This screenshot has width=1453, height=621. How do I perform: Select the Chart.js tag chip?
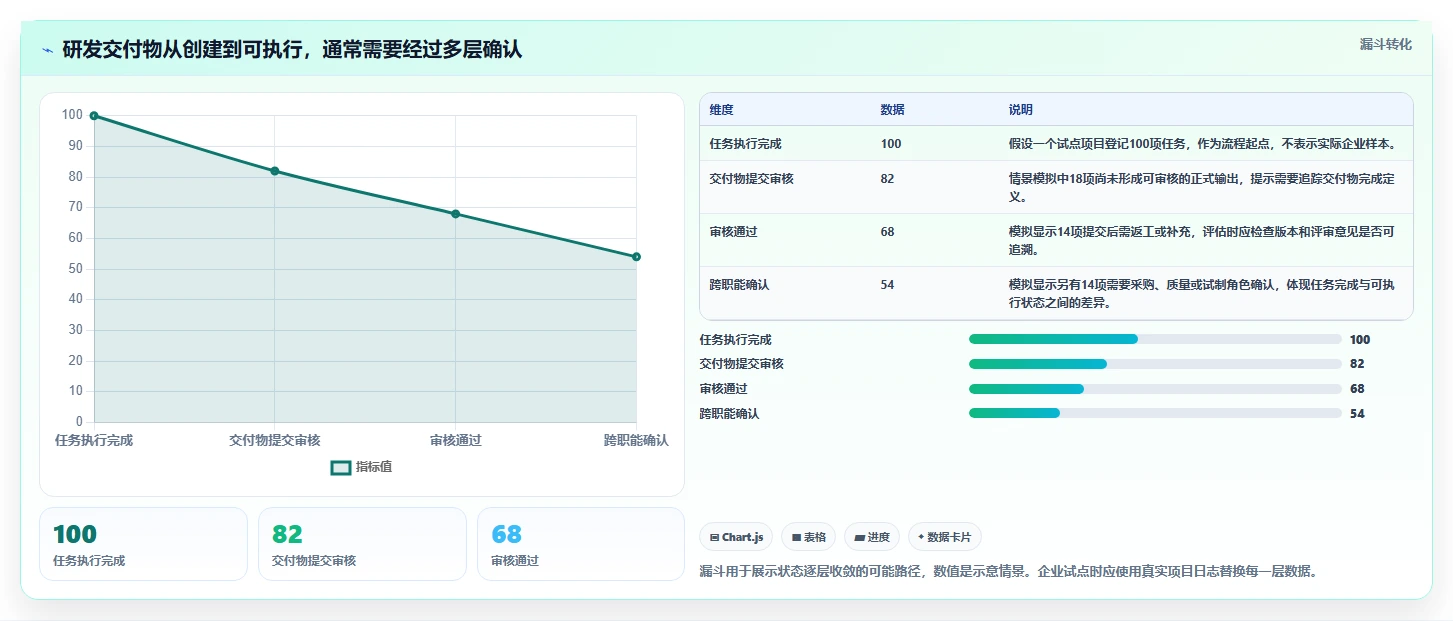(x=736, y=537)
